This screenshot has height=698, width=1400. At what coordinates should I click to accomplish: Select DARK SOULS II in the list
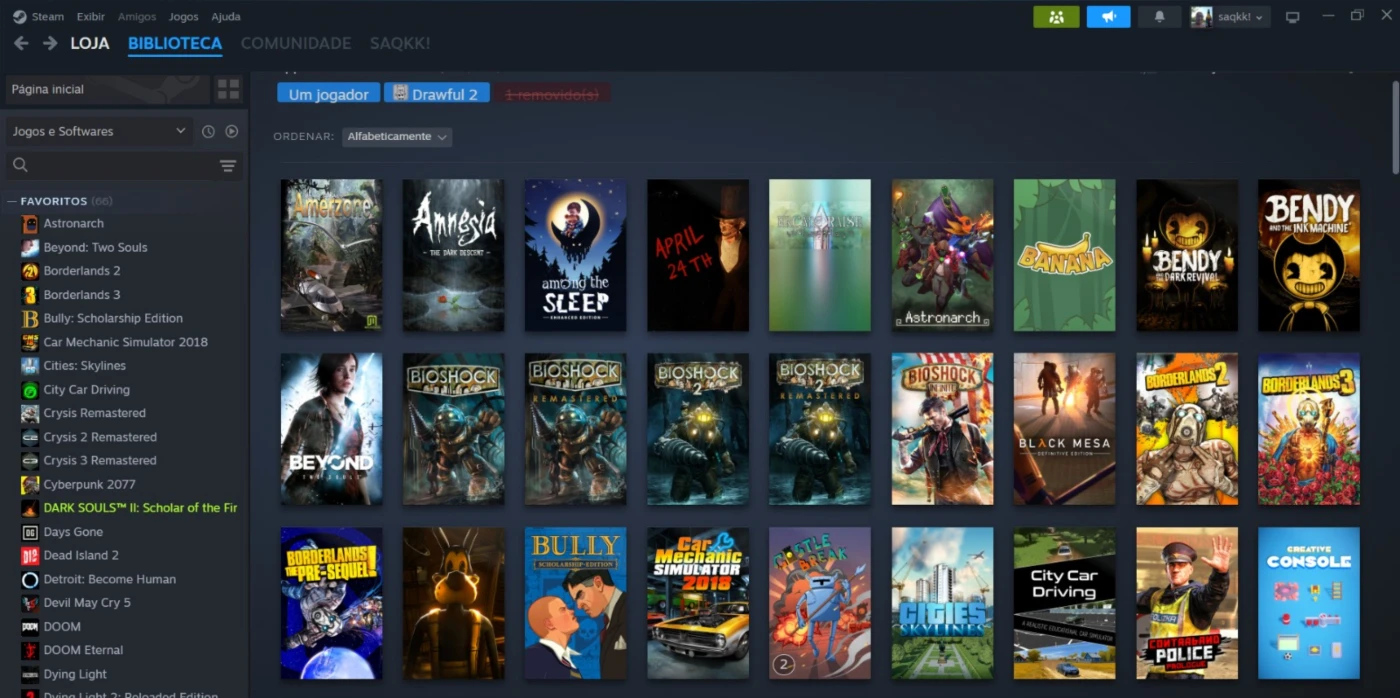click(x=140, y=508)
